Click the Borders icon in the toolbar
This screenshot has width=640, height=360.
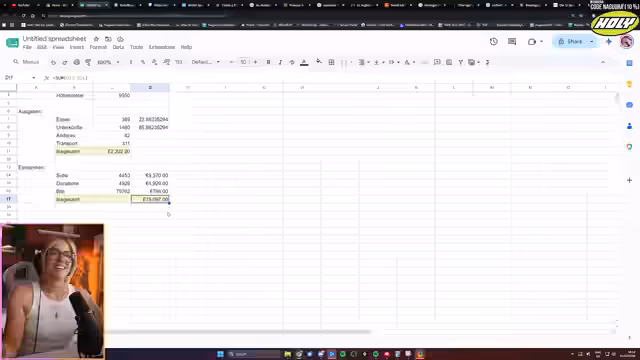(331, 62)
